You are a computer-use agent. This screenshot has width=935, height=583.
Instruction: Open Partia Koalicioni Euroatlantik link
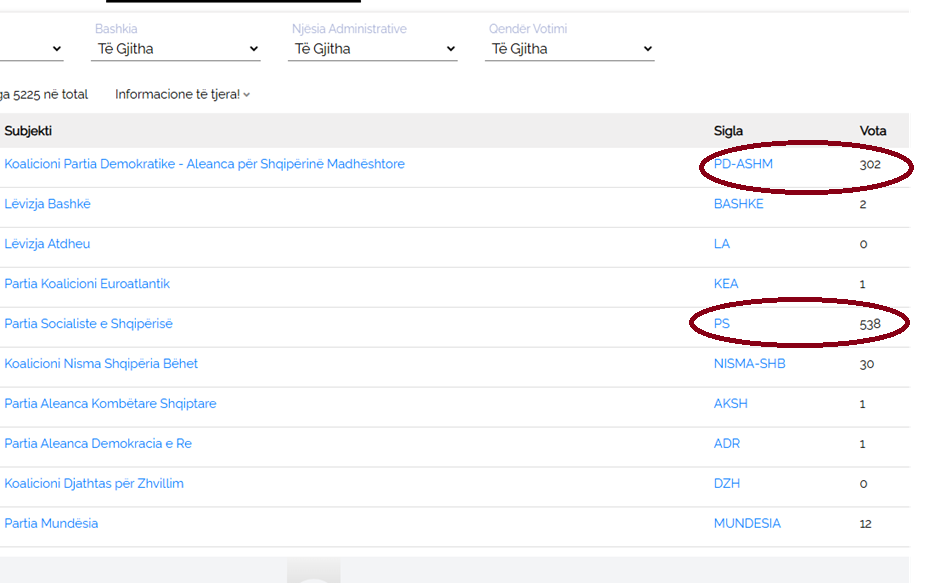point(87,284)
